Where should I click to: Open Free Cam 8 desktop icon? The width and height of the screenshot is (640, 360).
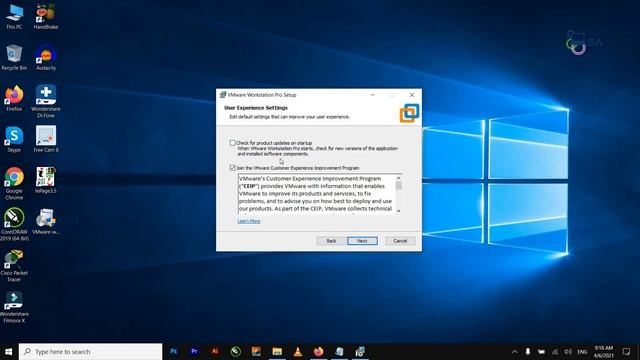pos(46,139)
